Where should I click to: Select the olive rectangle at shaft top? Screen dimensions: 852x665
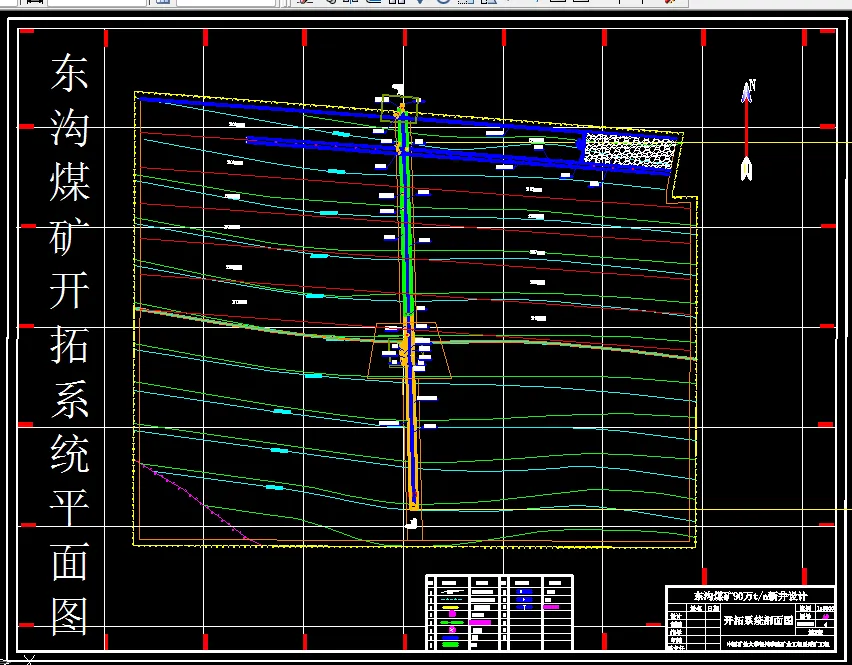[400, 109]
